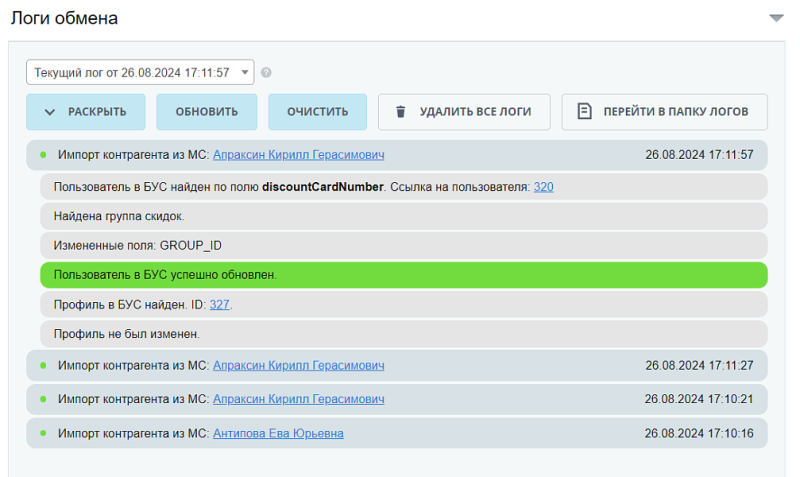Select the 'Измененные поля: GROUP_ID' log row
Viewport: 800px width, 477px height.
pyautogui.click(x=403, y=245)
